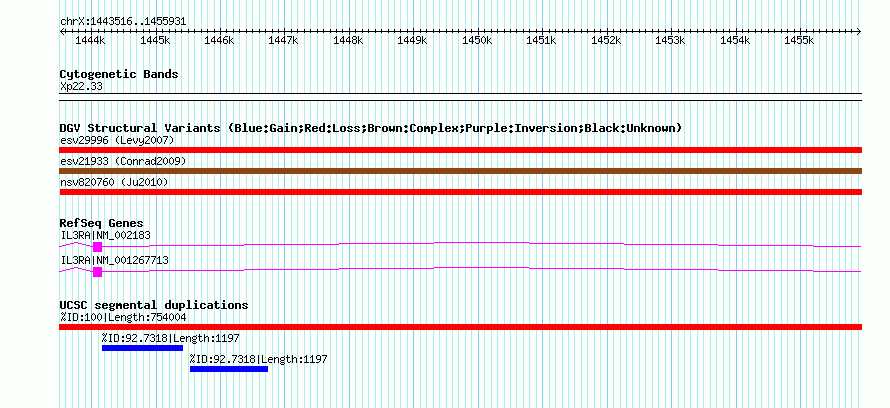Click the magenta exon box of NM_001267713
The image size is (890, 408).
98,272
